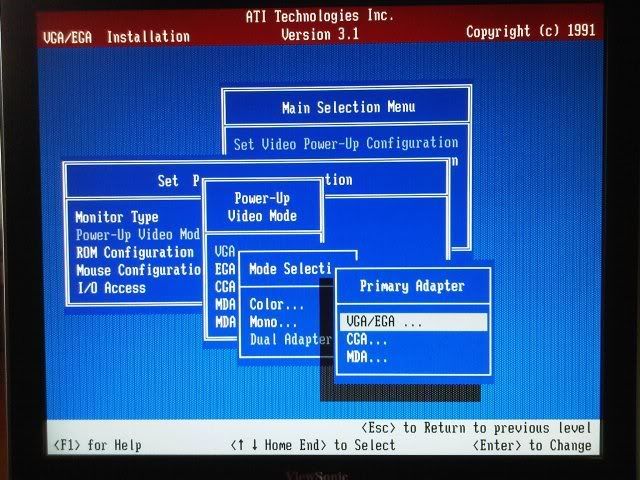The width and height of the screenshot is (640, 480).
Task: Open ROM Configuration option
Action: click(135, 253)
